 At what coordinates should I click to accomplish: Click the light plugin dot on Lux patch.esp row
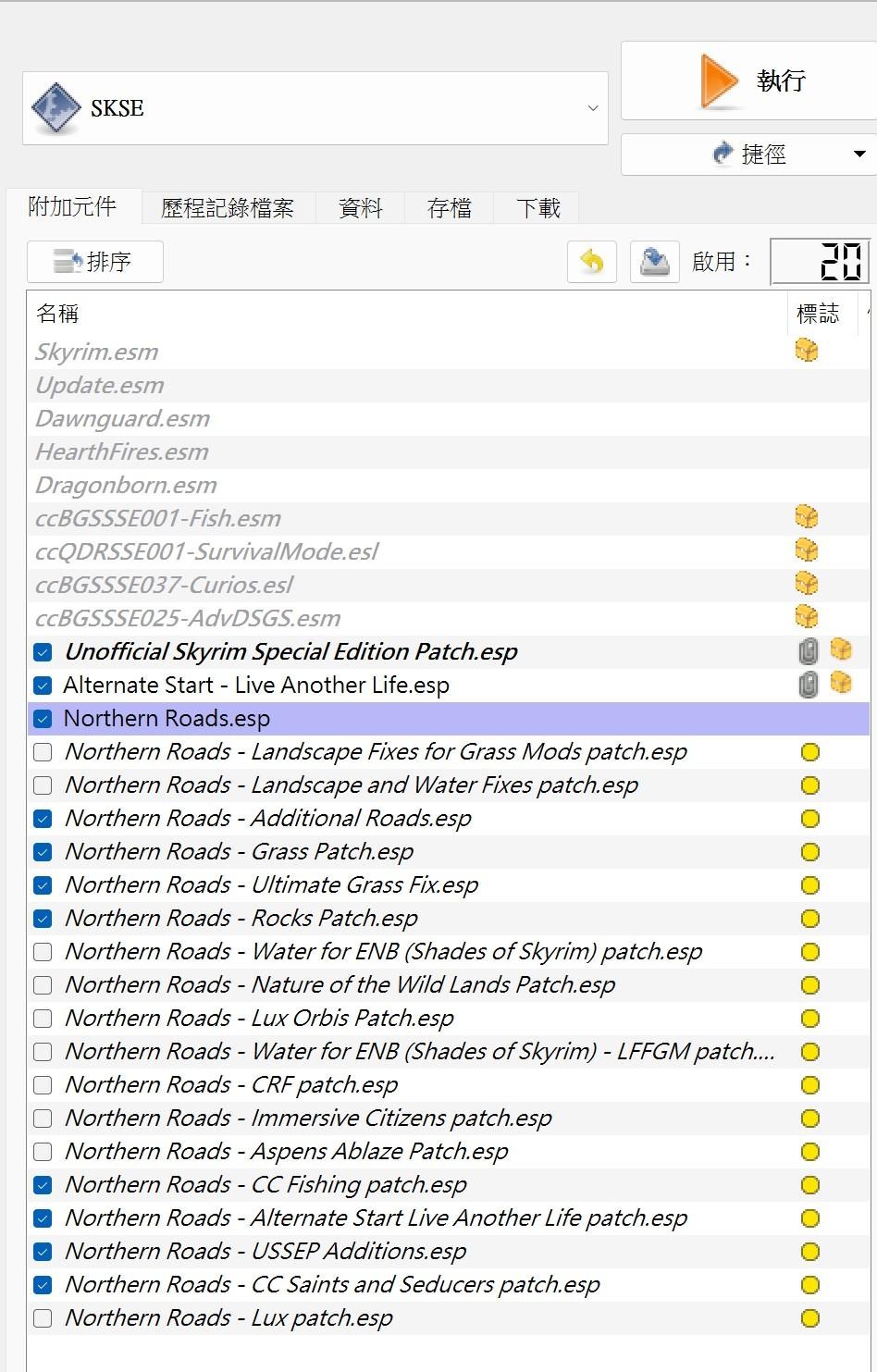pyautogui.click(x=809, y=1317)
